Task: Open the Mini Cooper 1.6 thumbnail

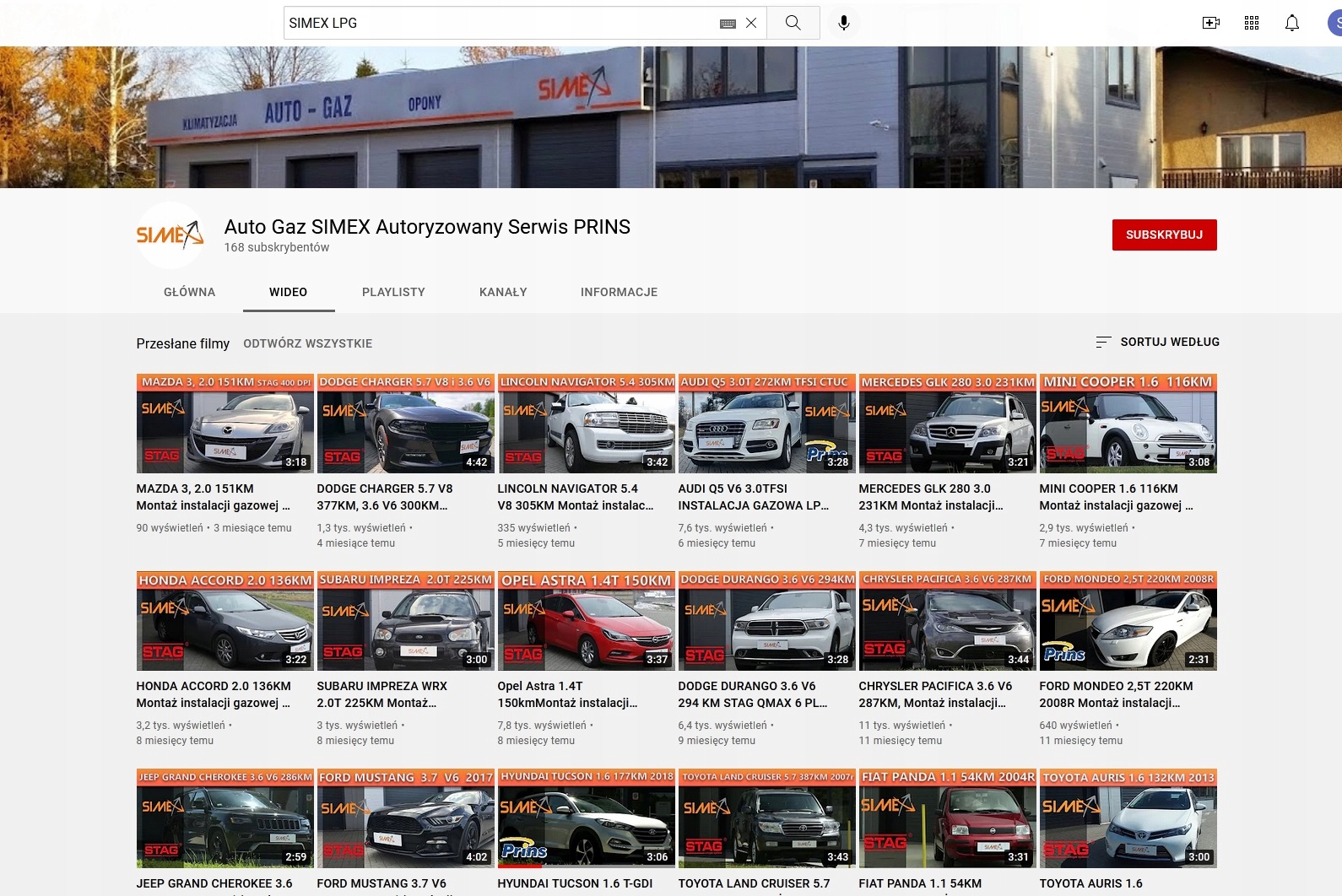Action: [x=1128, y=424]
